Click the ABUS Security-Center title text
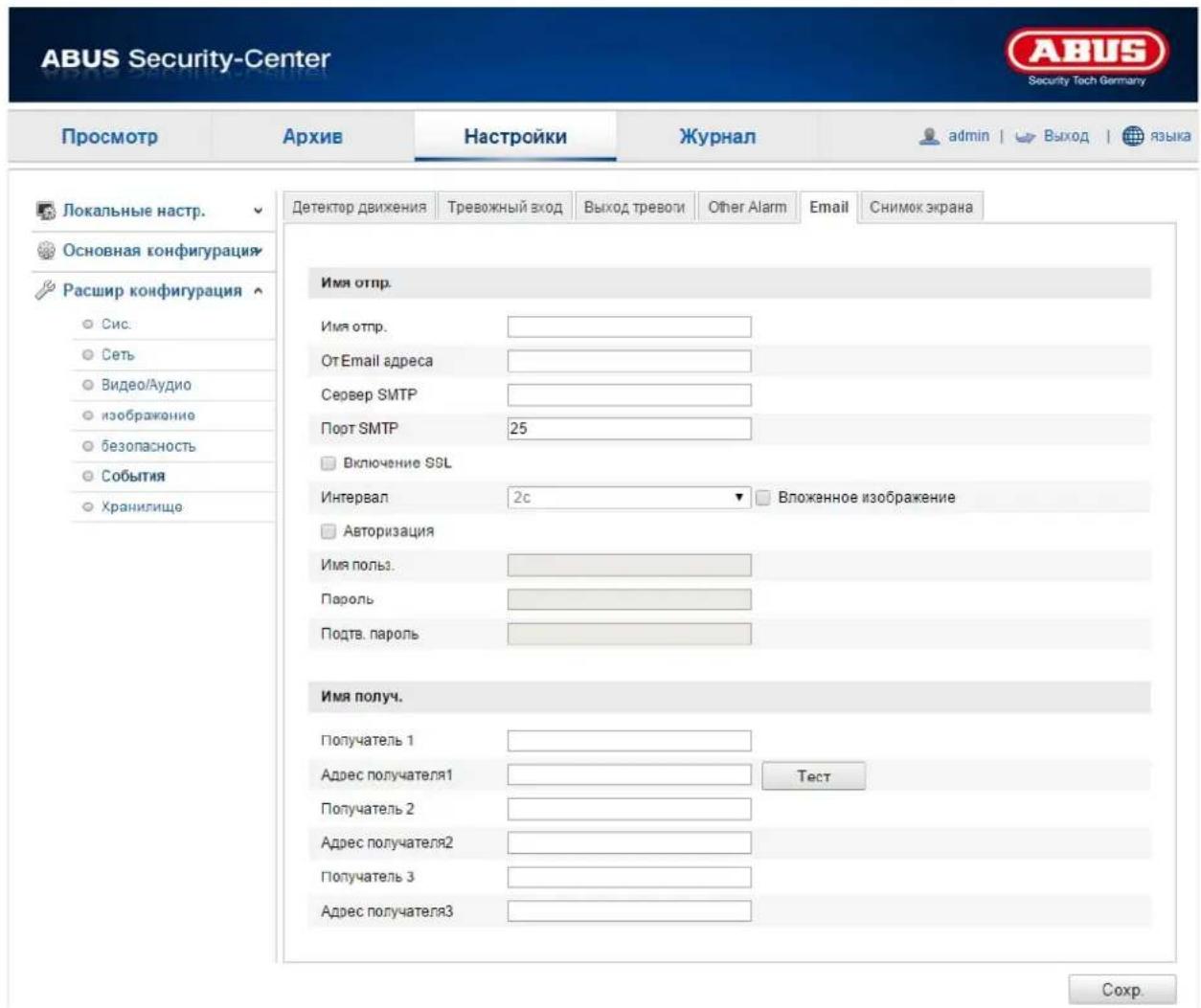 (x=185, y=58)
